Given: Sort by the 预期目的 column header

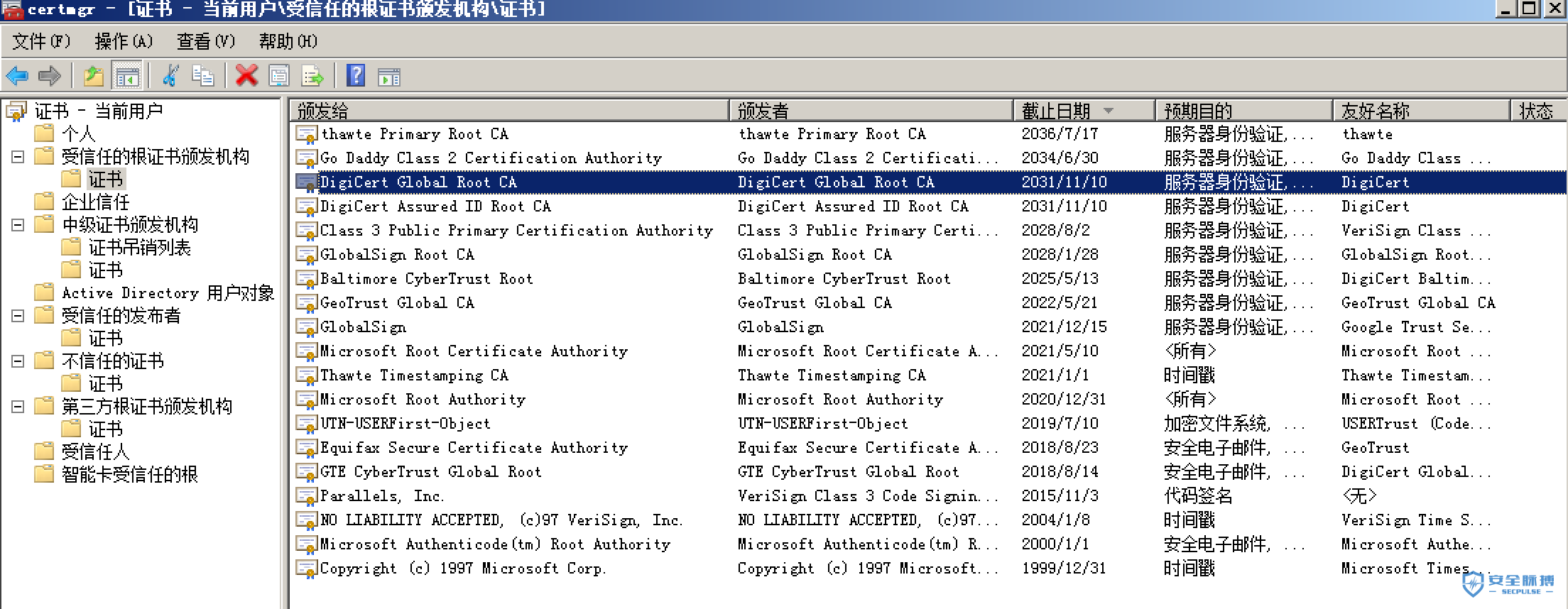Looking at the screenshot, I should (x=1245, y=111).
